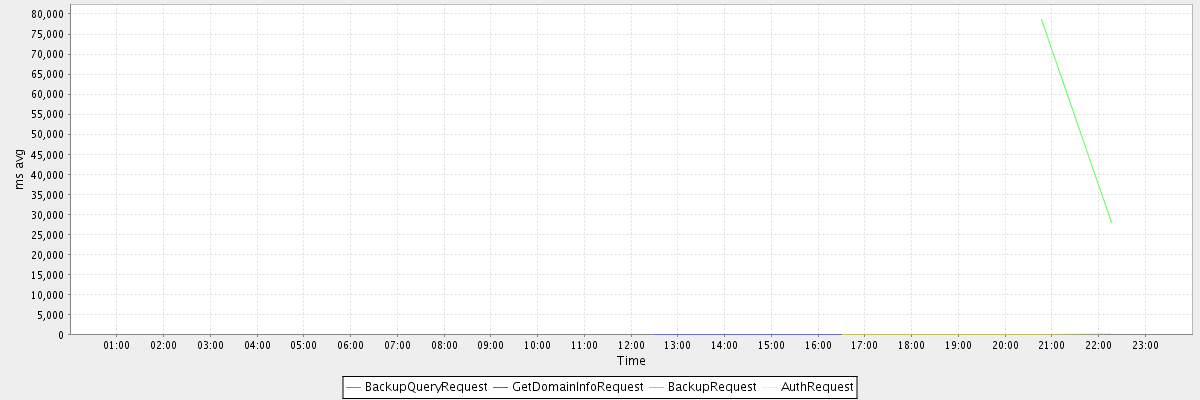The image size is (1200, 400).
Task: Click the blue series line near 14:00
Action: [x=724, y=334]
